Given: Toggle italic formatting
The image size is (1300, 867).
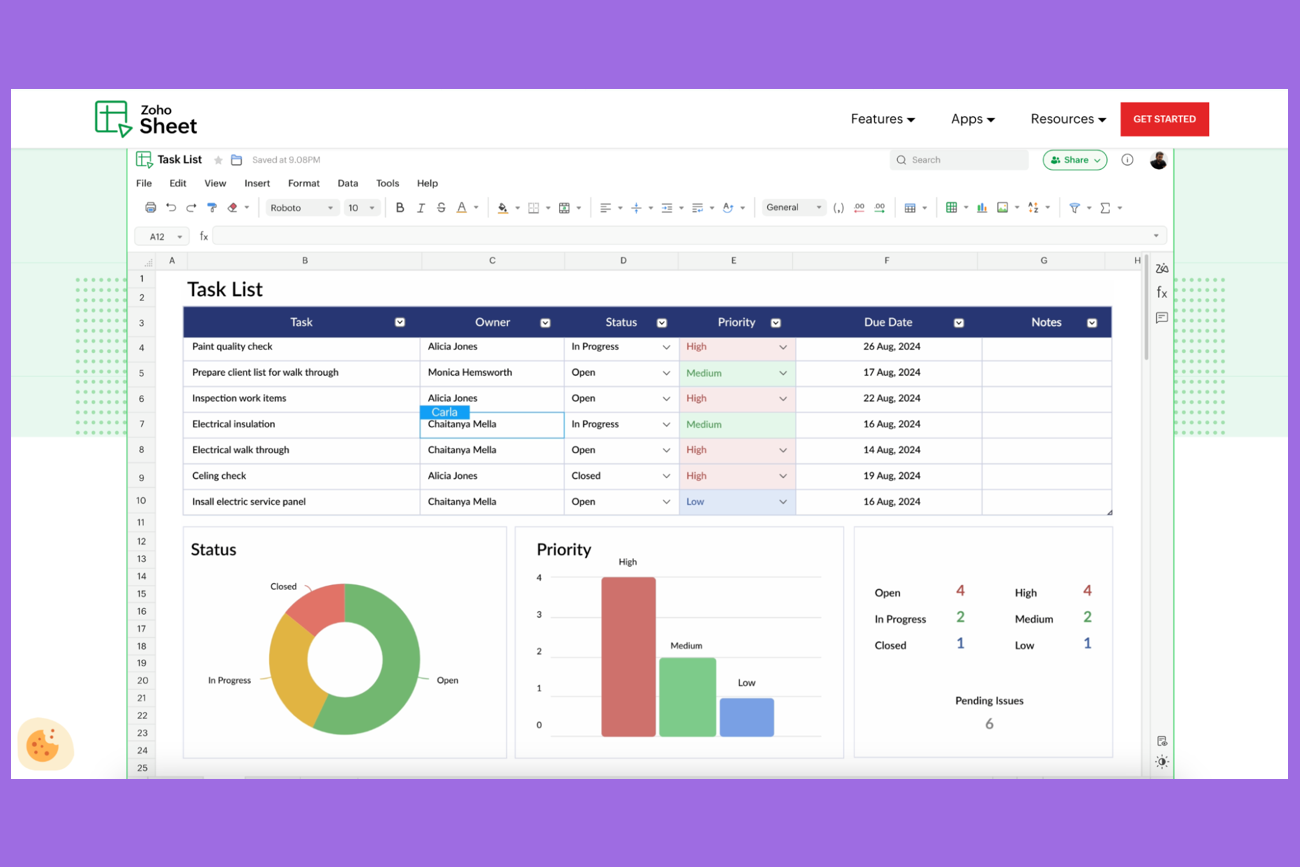Looking at the screenshot, I should [x=421, y=208].
